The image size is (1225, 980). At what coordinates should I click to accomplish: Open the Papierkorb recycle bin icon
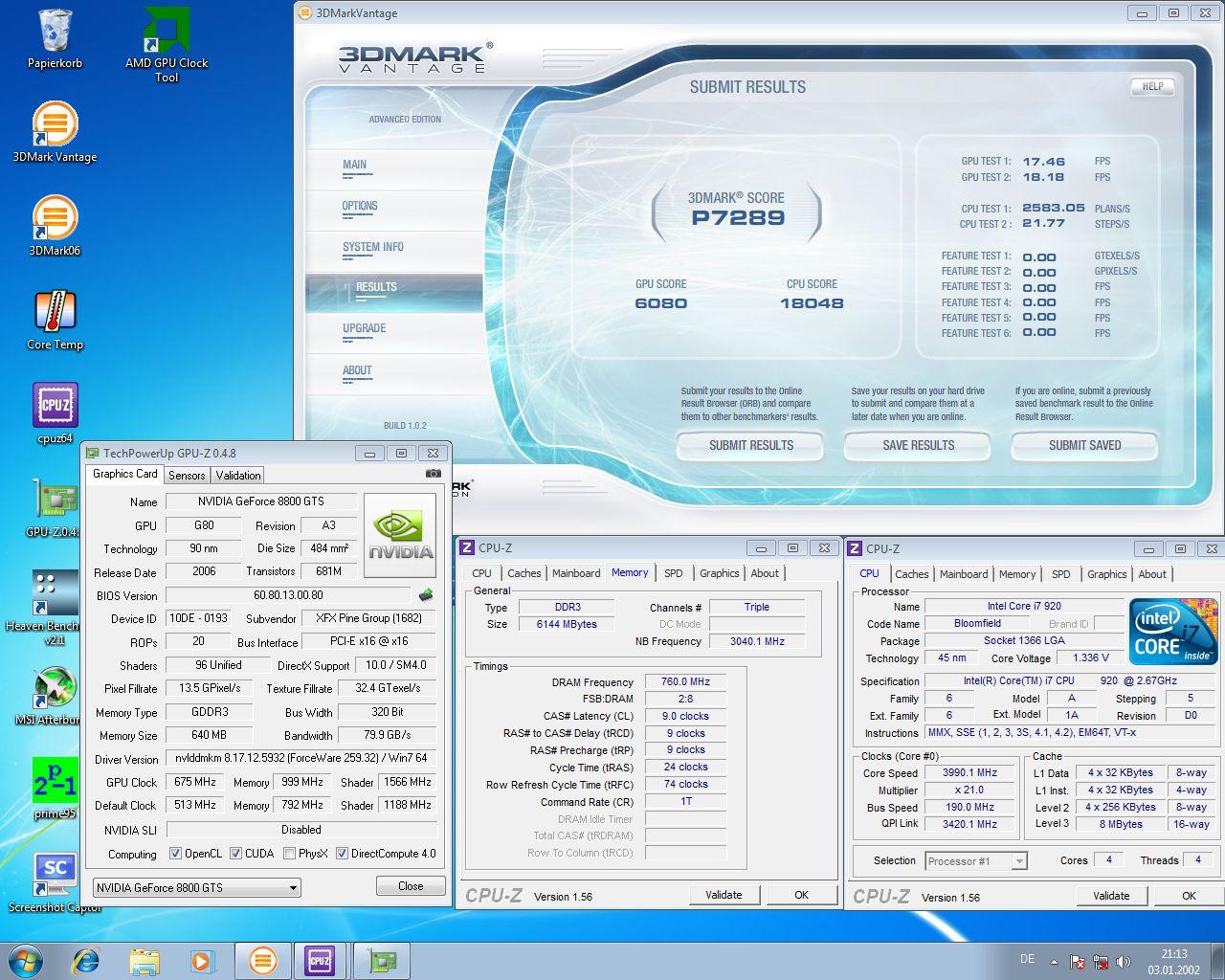point(55,40)
